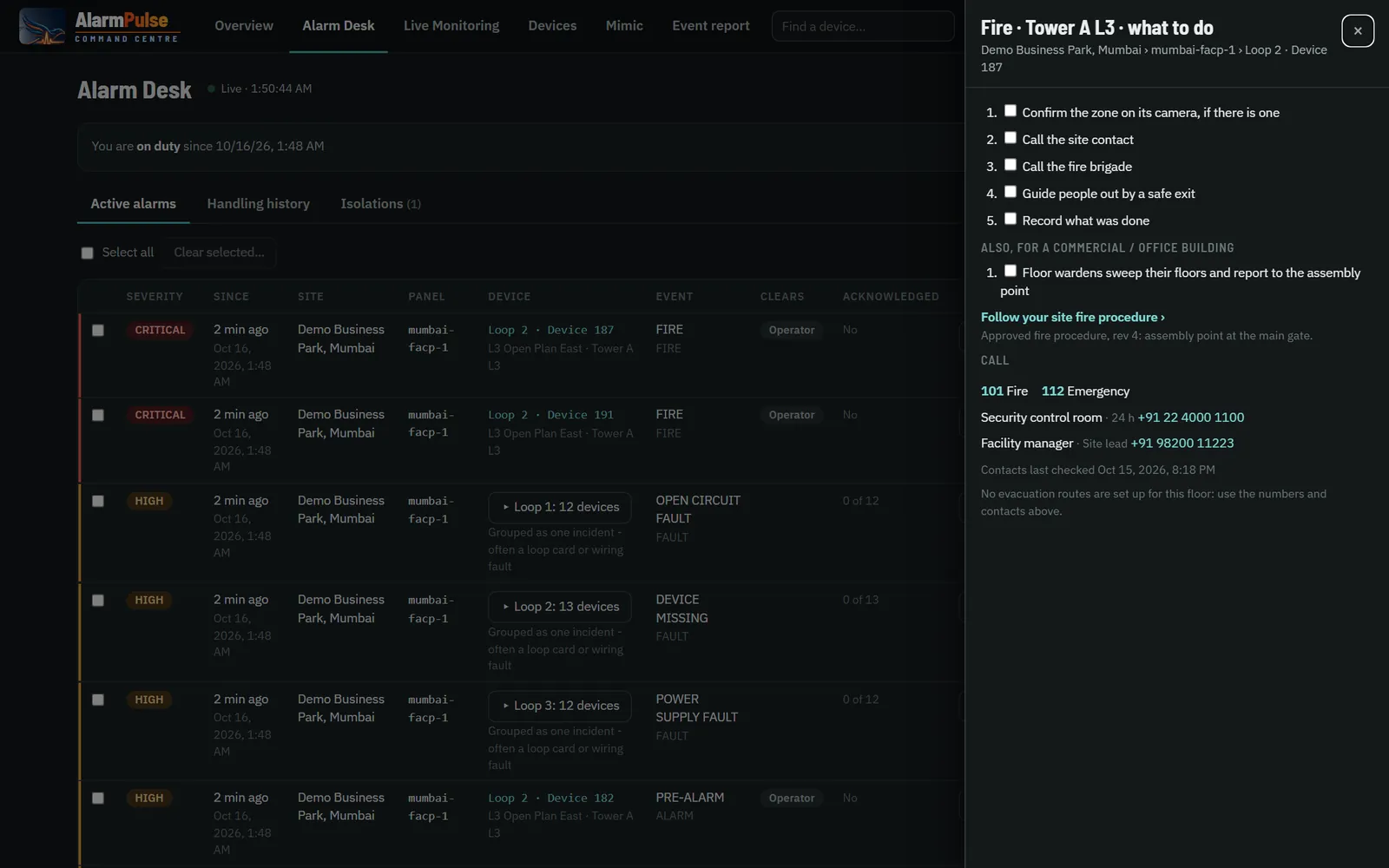Close the fire instructions panel
Viewport: 1389px width, 868px height.
point(1358,31)
